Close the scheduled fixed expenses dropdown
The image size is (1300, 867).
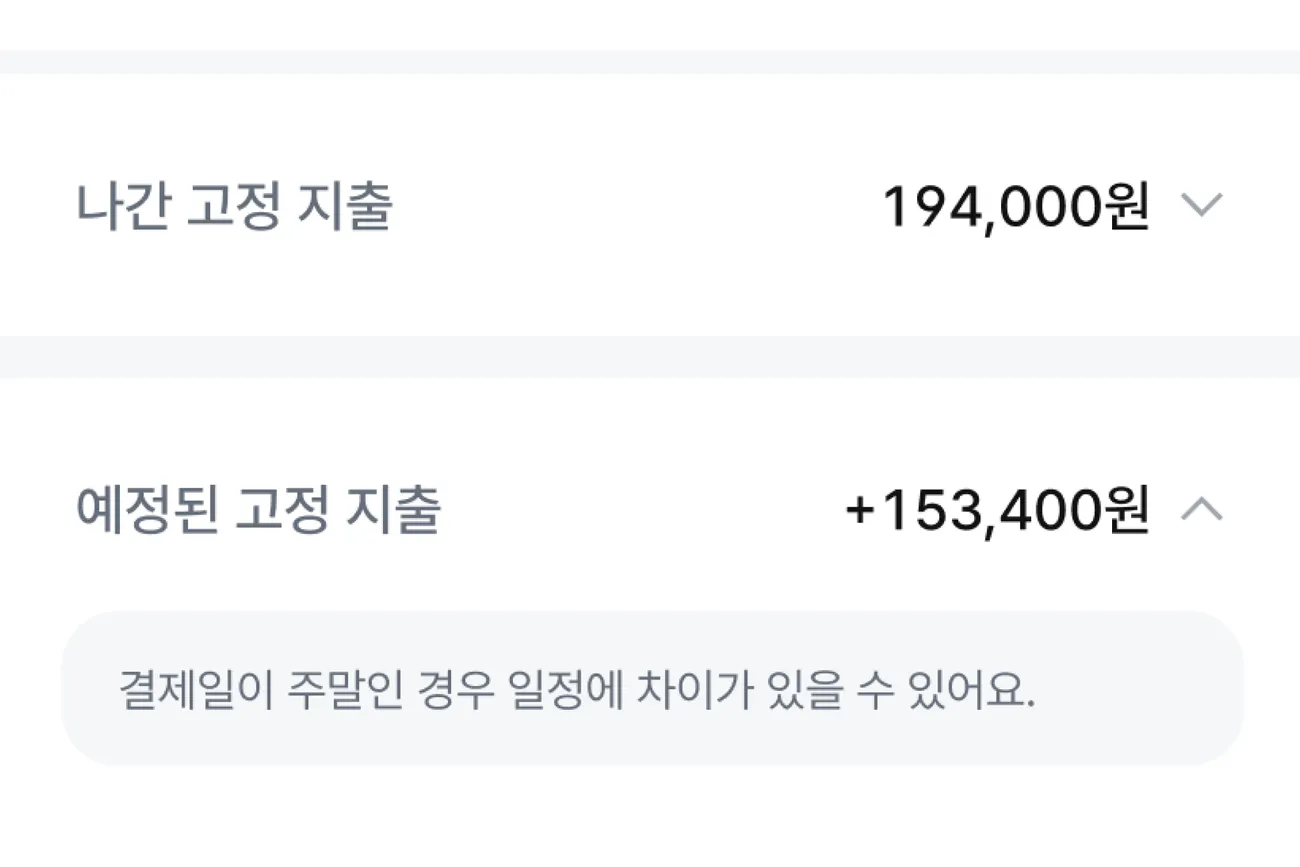[x=1201, y=510]
